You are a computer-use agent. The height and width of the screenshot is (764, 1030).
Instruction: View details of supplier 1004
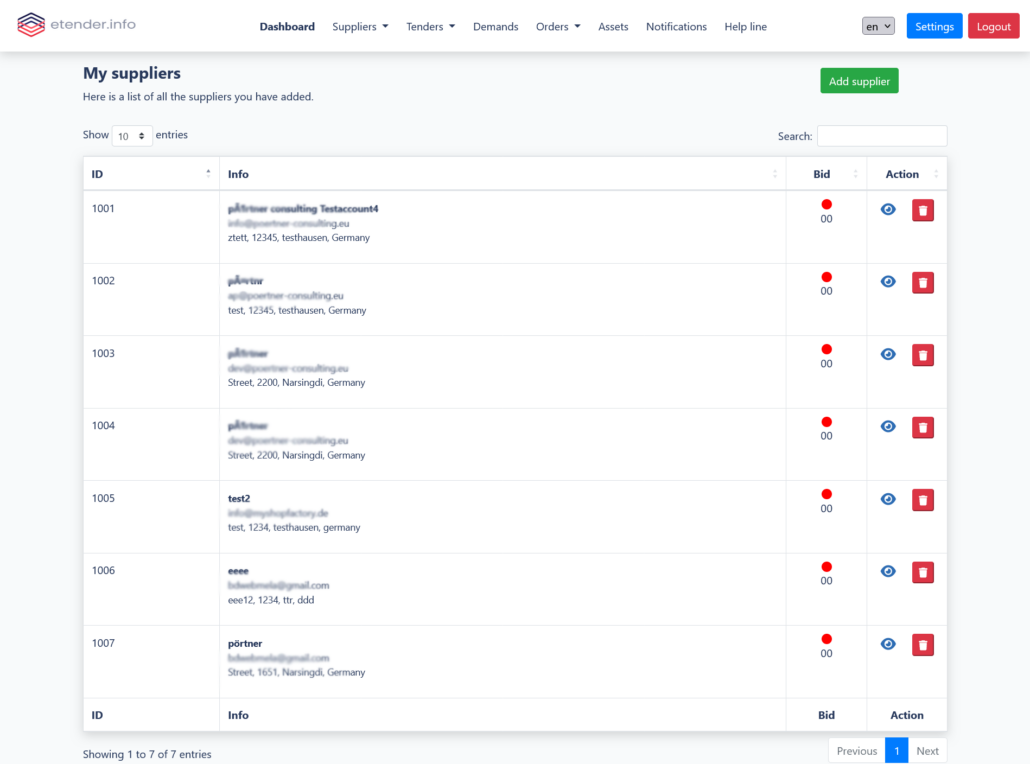click(888, 427)
